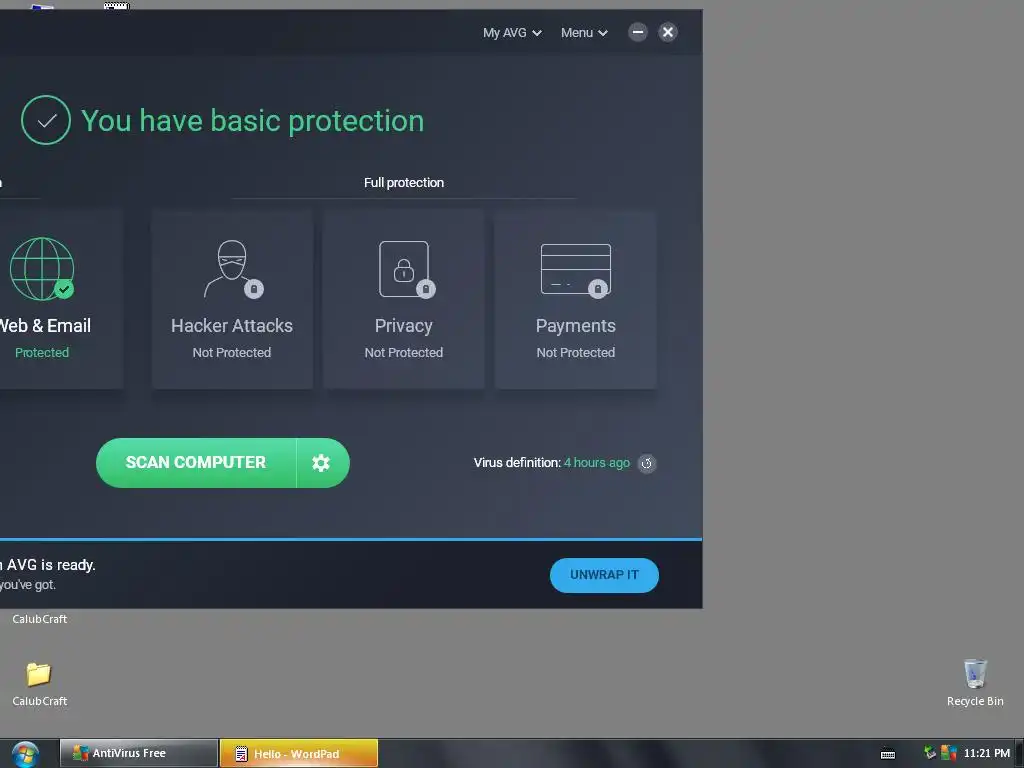Click the UNWRAP IT button
The width and height of the screenshot is (1024, 768).
click(x=604, y=575)
